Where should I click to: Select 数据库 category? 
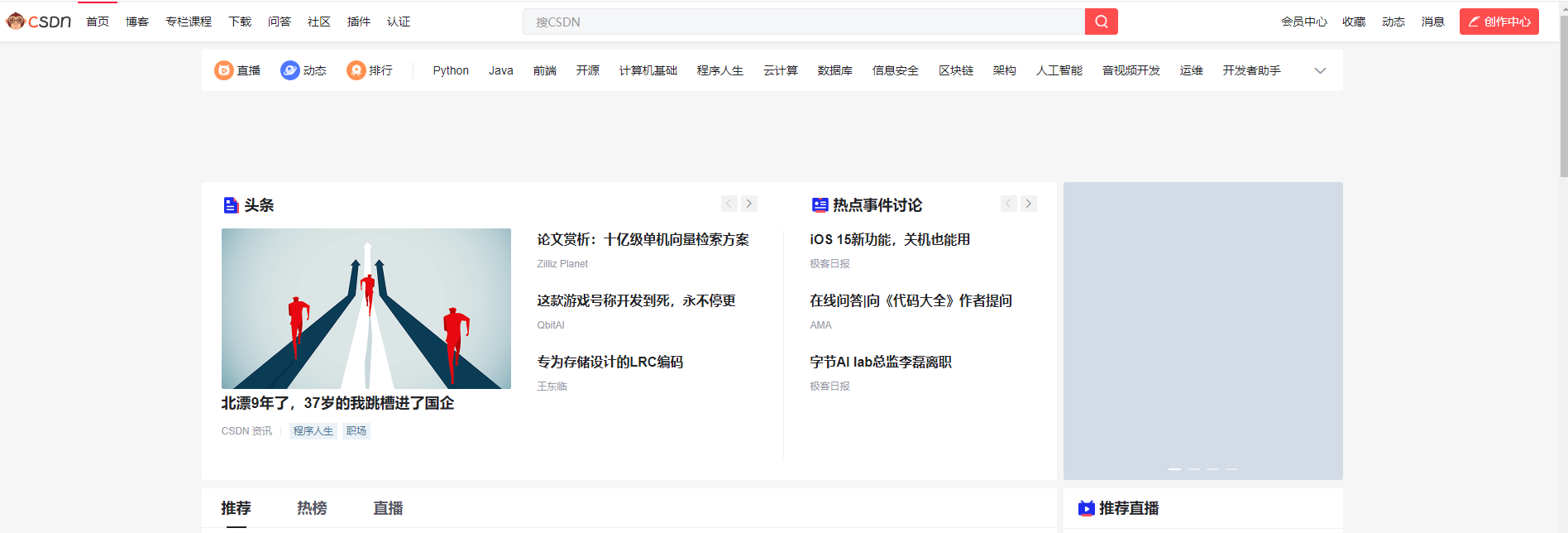(x=835, y=70)
